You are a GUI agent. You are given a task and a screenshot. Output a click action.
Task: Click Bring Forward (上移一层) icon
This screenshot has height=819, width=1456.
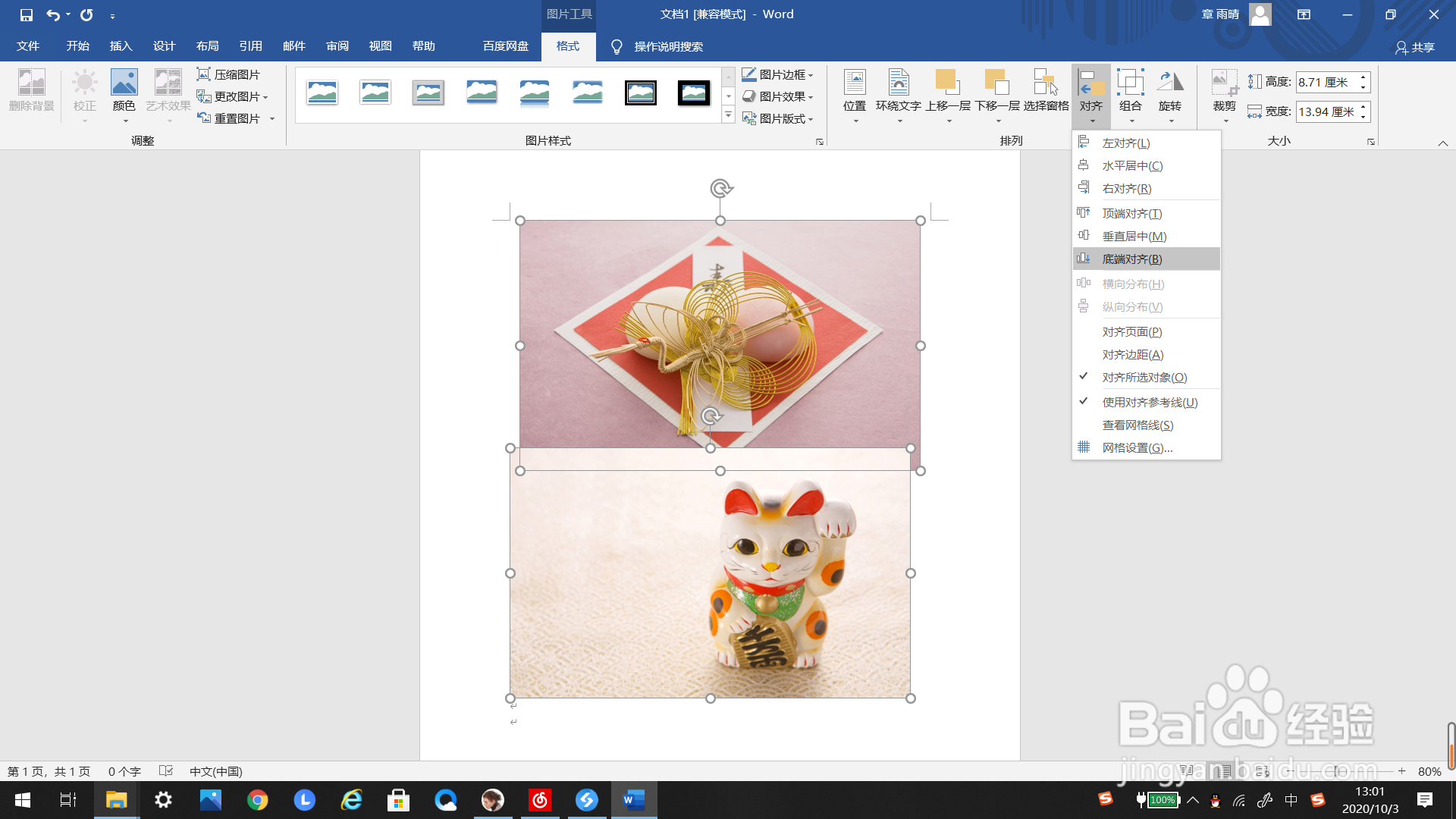click(947, 82)
